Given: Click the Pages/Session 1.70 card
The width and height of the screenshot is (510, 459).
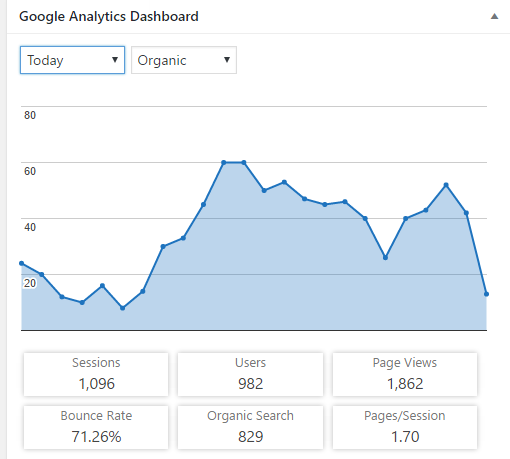Looking at the screenshot, I should [405, 427].
